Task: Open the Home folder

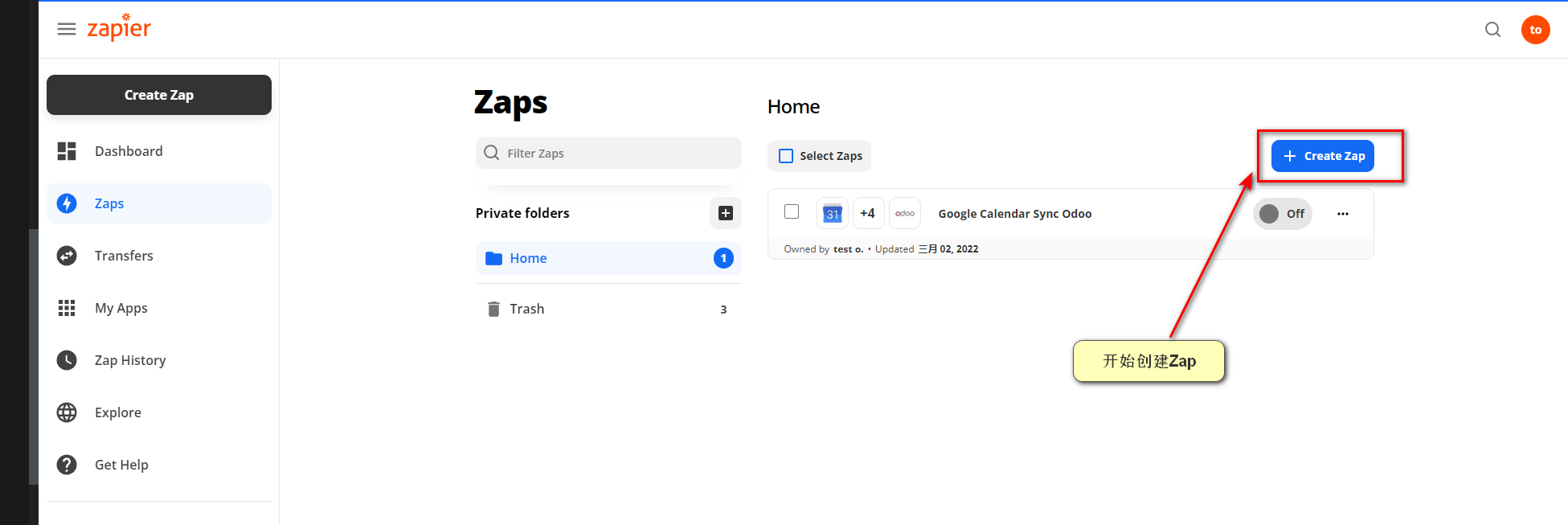Action: pyautogui.click(x=608, y=258)
